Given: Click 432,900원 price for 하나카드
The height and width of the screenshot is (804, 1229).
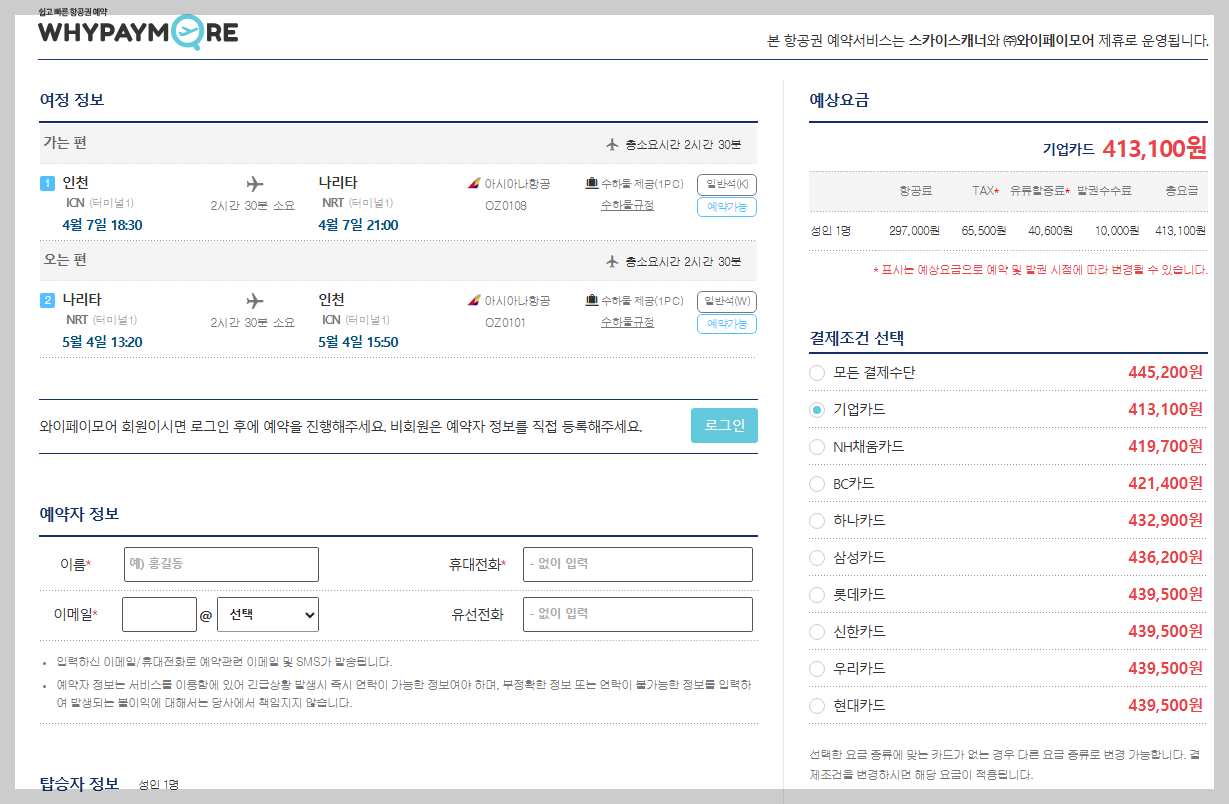Looking at the screenshot, I should click(x=1165, y=521).
